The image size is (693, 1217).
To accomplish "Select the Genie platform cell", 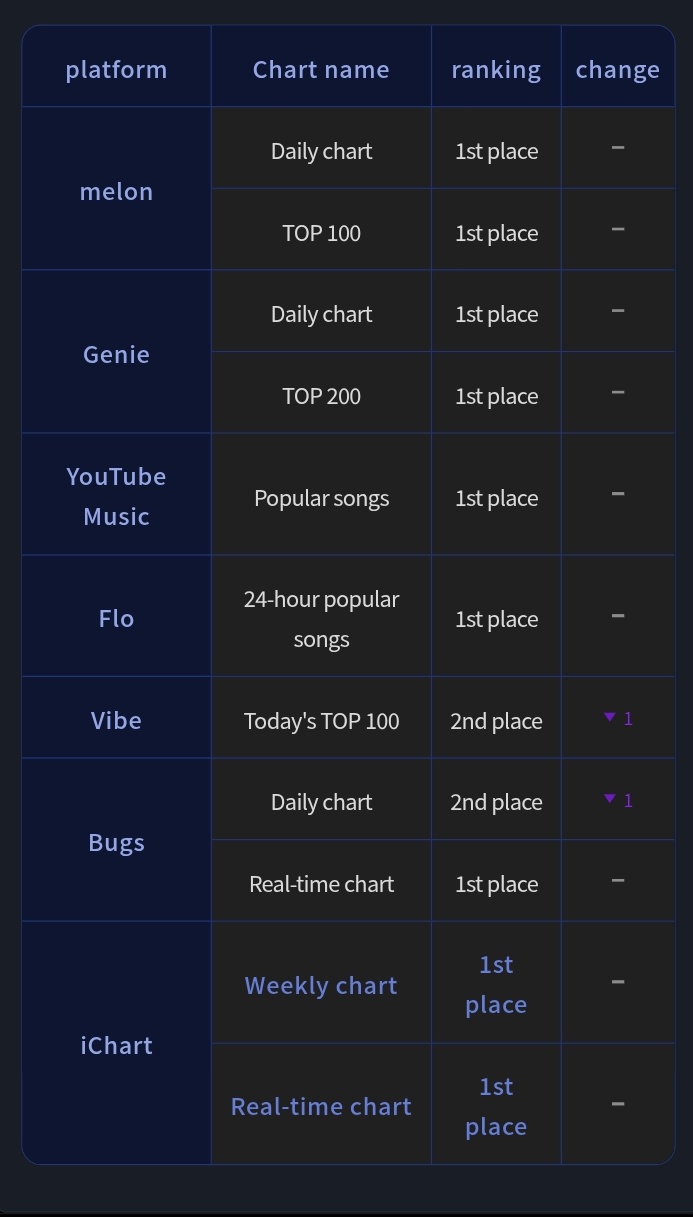I will (x=116, y=354).
